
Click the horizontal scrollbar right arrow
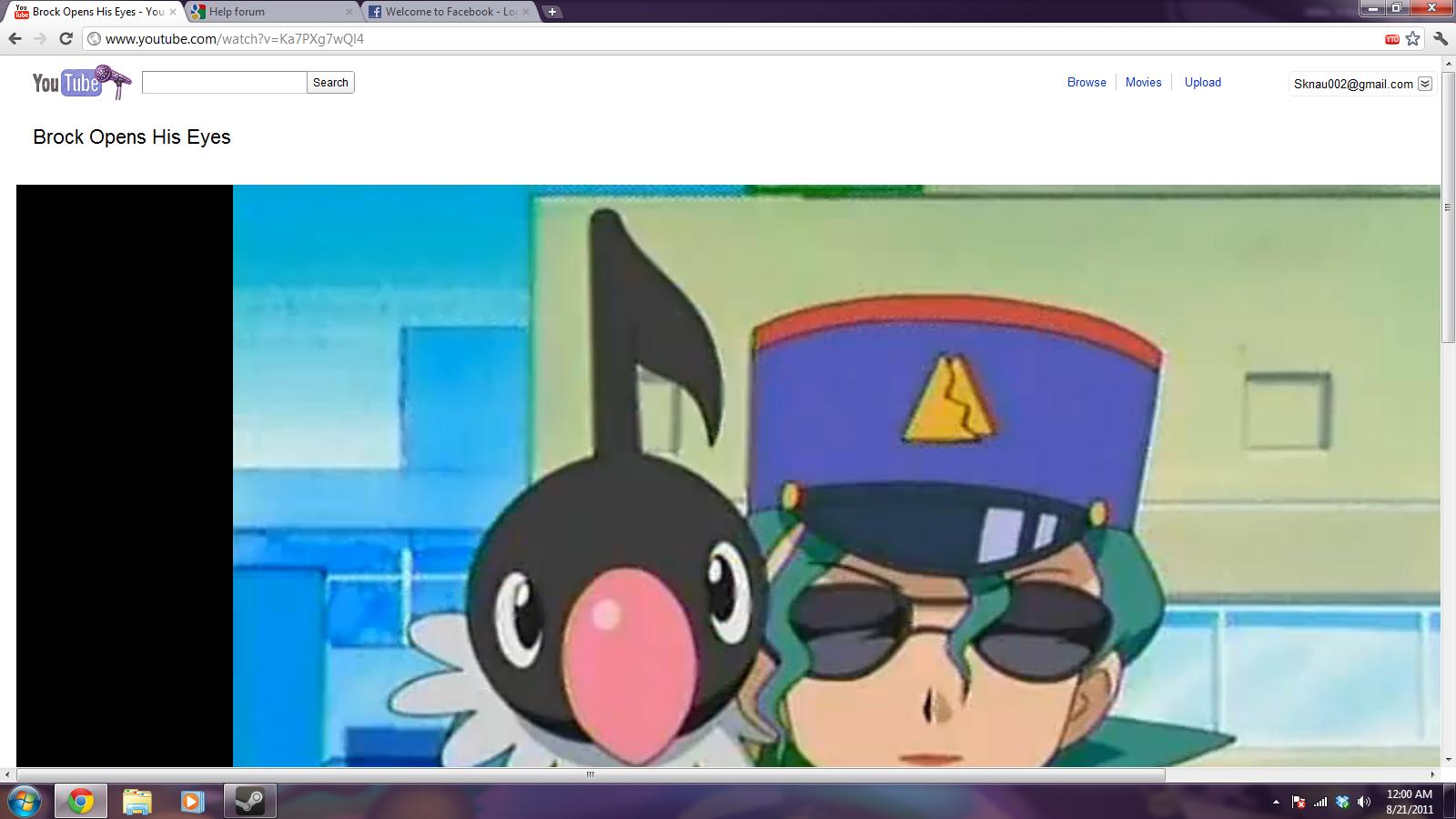1433,775
